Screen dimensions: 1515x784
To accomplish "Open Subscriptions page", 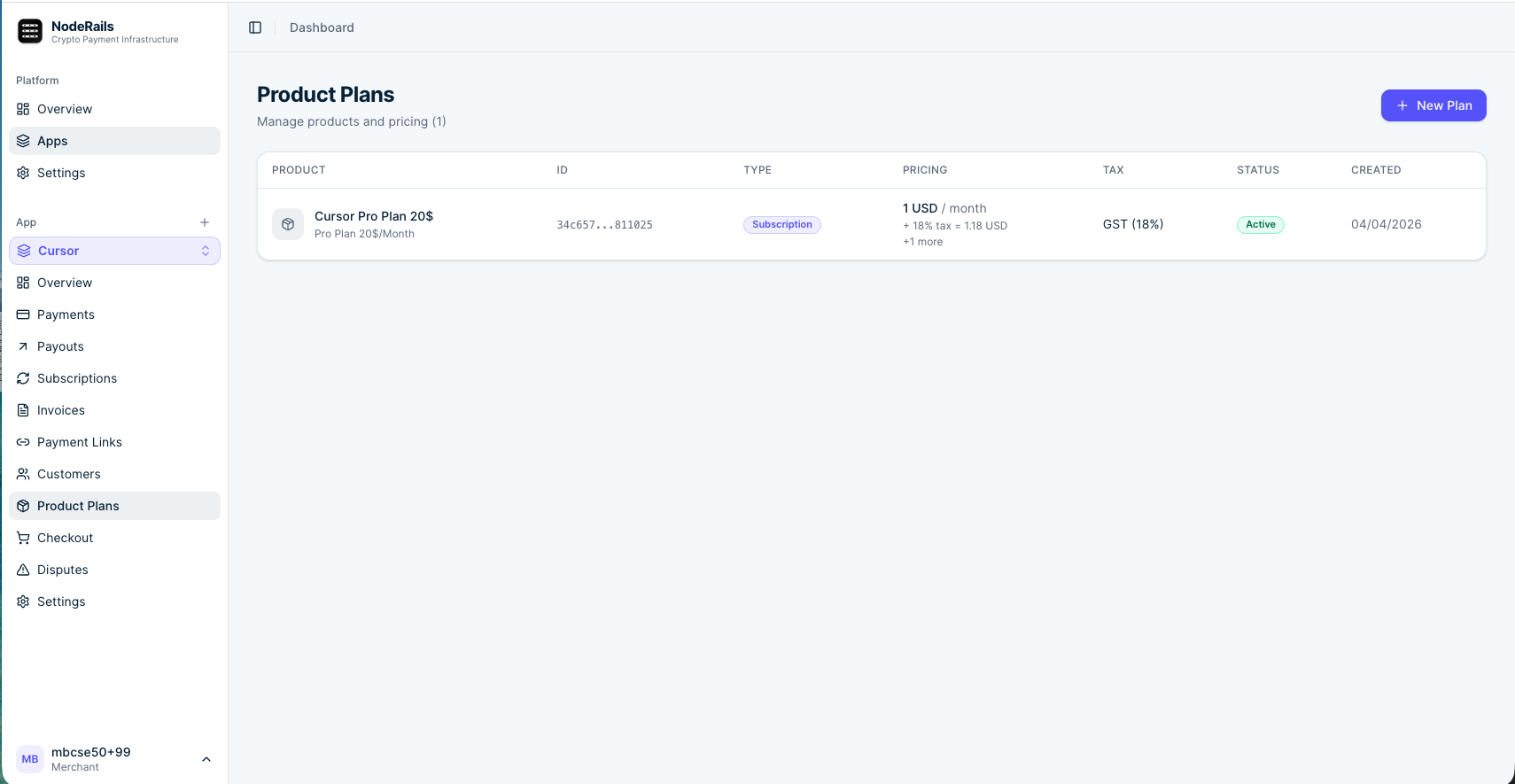I will (115, 378).
